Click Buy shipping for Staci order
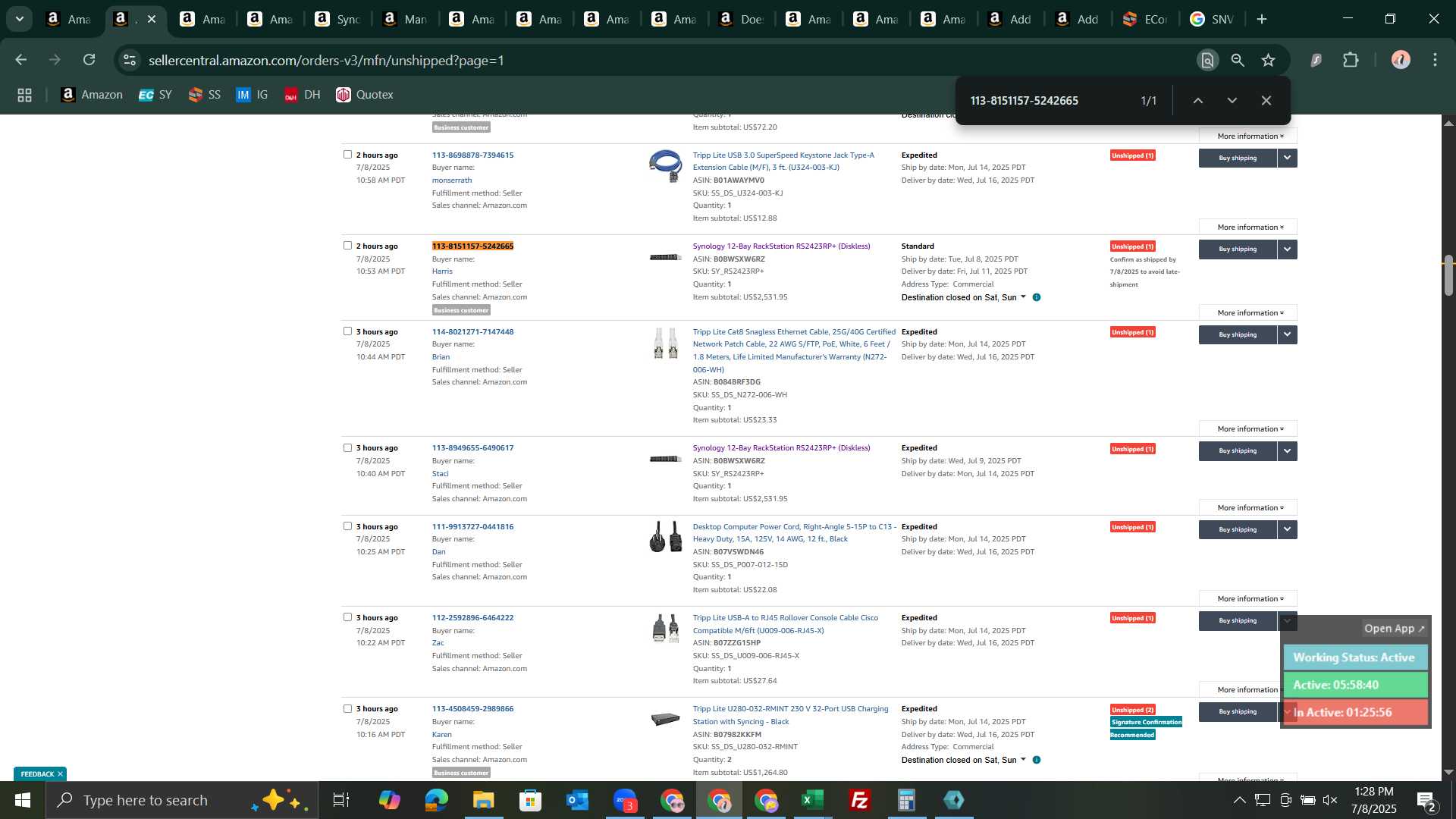 point(1238,451)
